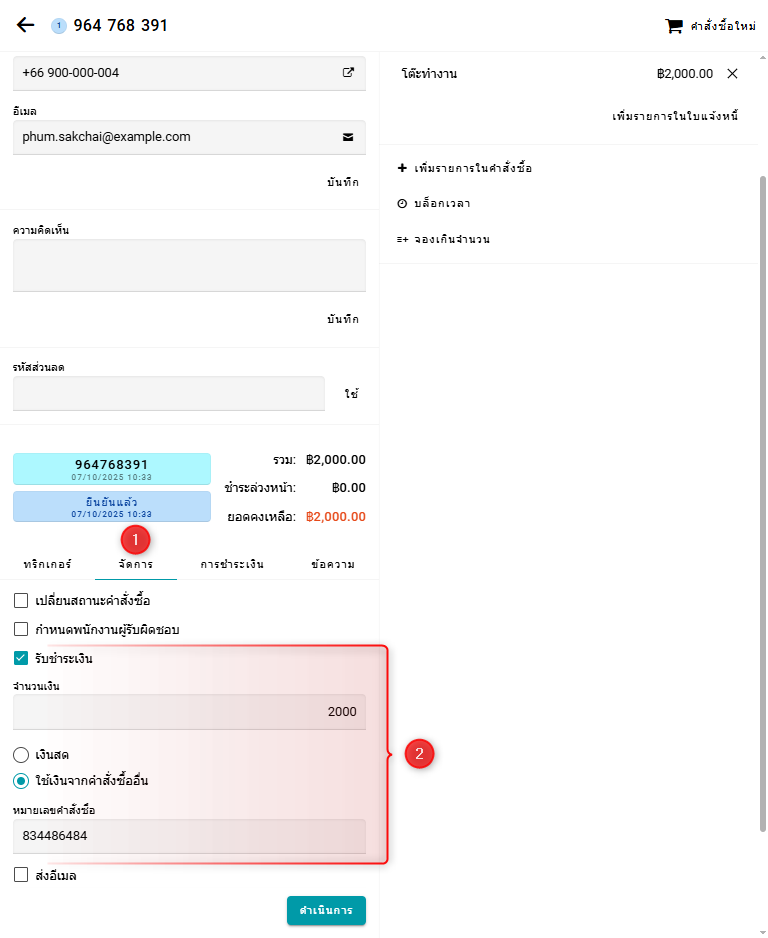Click the external link icon beside phone number
This screenshot has height=938, width=768.
349,73
